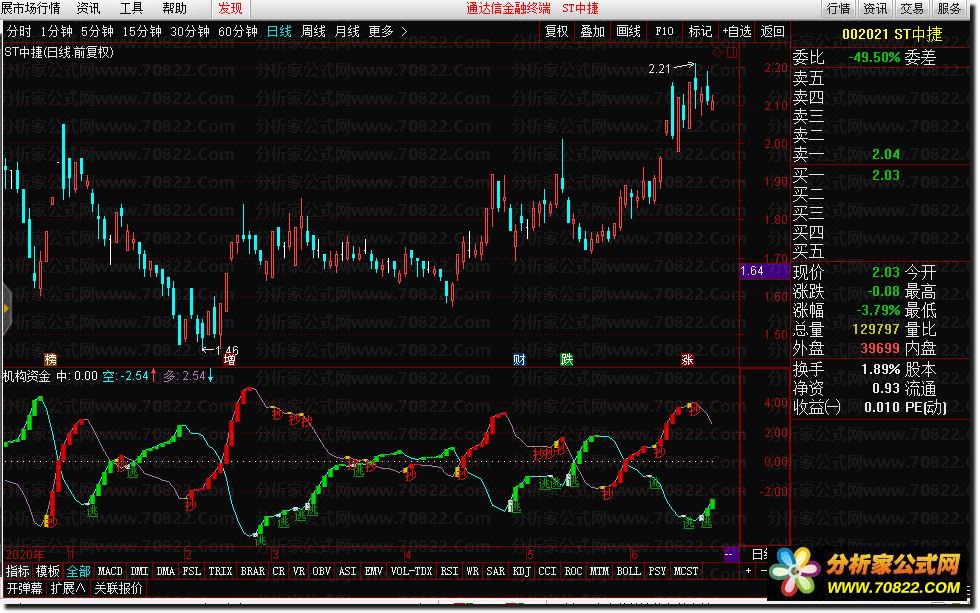
Task: Click the 行情 button at top right
Action: pyautogui.click(x=838, y=8)
